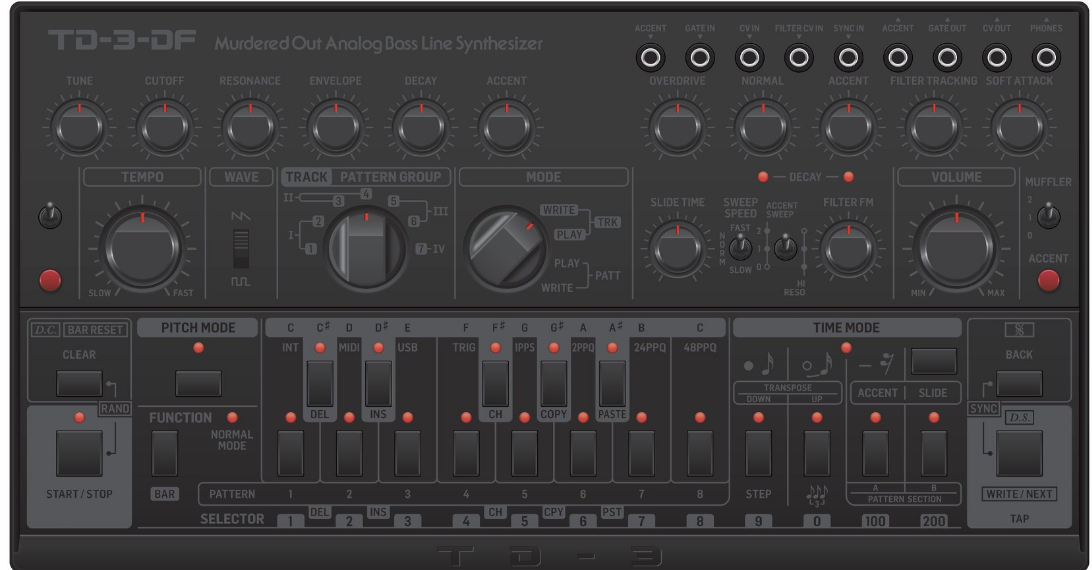Image resolution: width=1092 pixels, height=570 pixels.
Task: Click the Clear button
Action: [79, 383]
